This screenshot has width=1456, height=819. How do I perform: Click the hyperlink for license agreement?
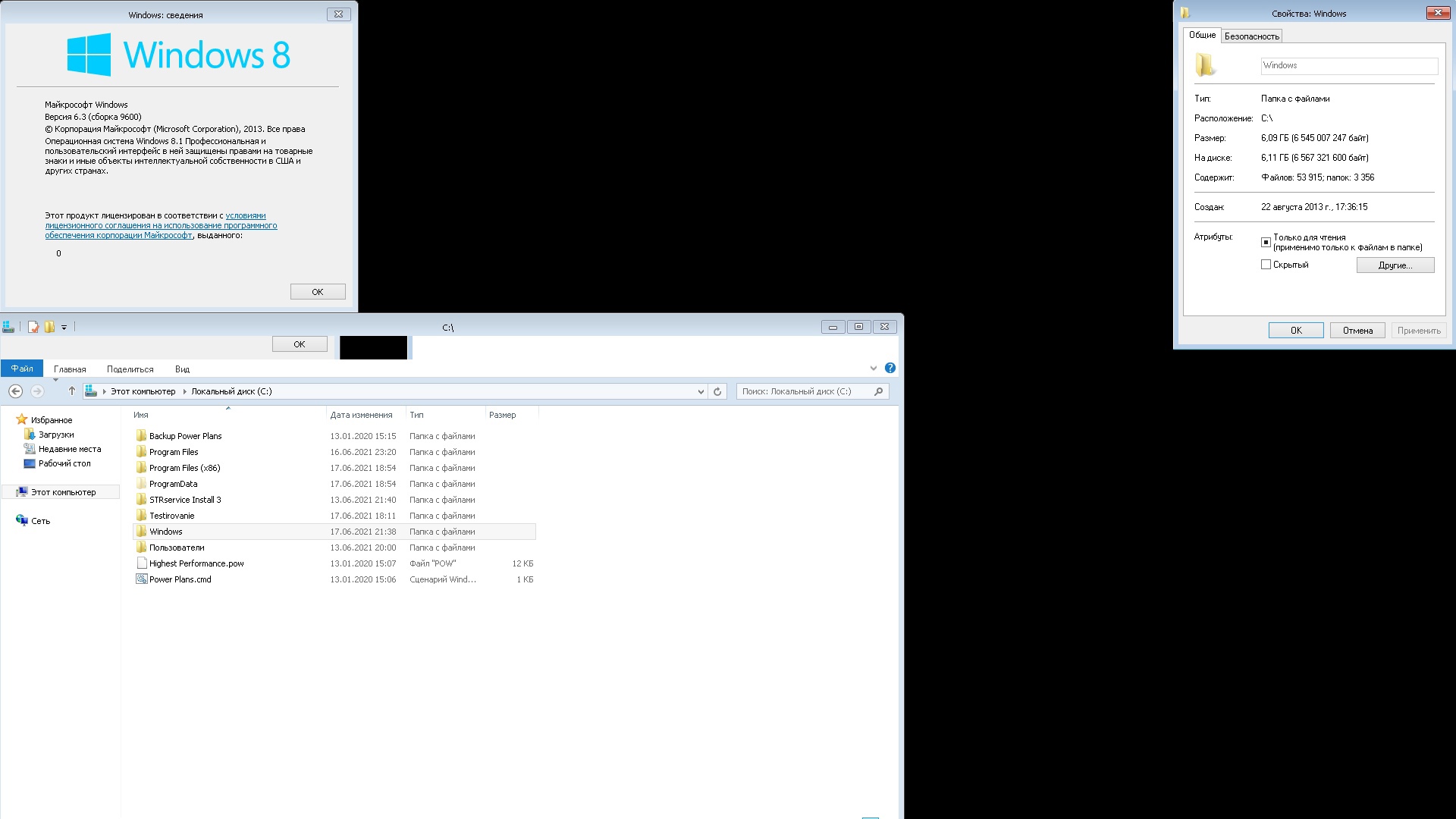click(x=159, y=225)
